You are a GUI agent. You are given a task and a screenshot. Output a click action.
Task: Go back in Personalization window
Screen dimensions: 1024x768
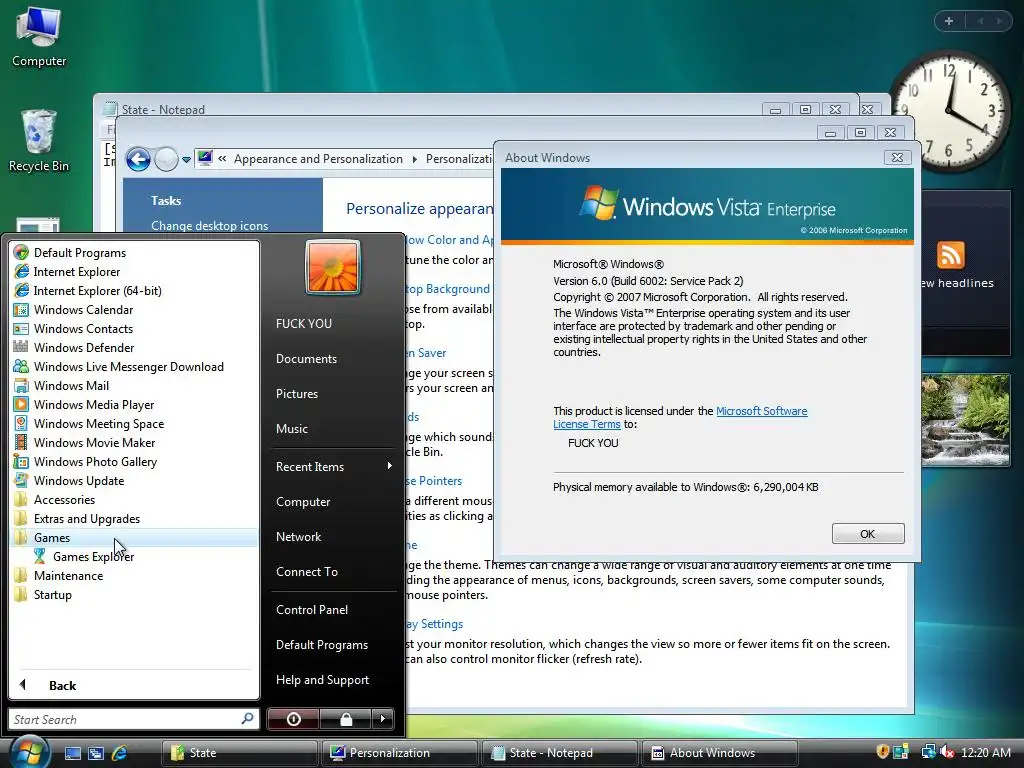coord(138,159)
